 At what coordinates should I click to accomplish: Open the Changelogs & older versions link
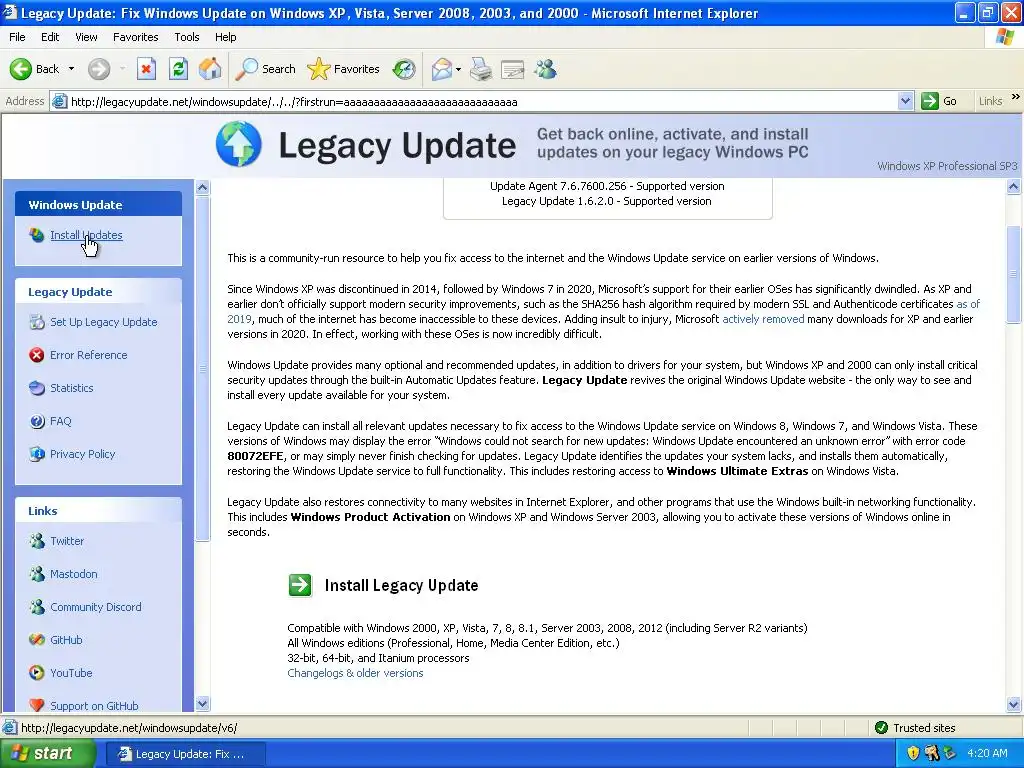pos(355,673)
